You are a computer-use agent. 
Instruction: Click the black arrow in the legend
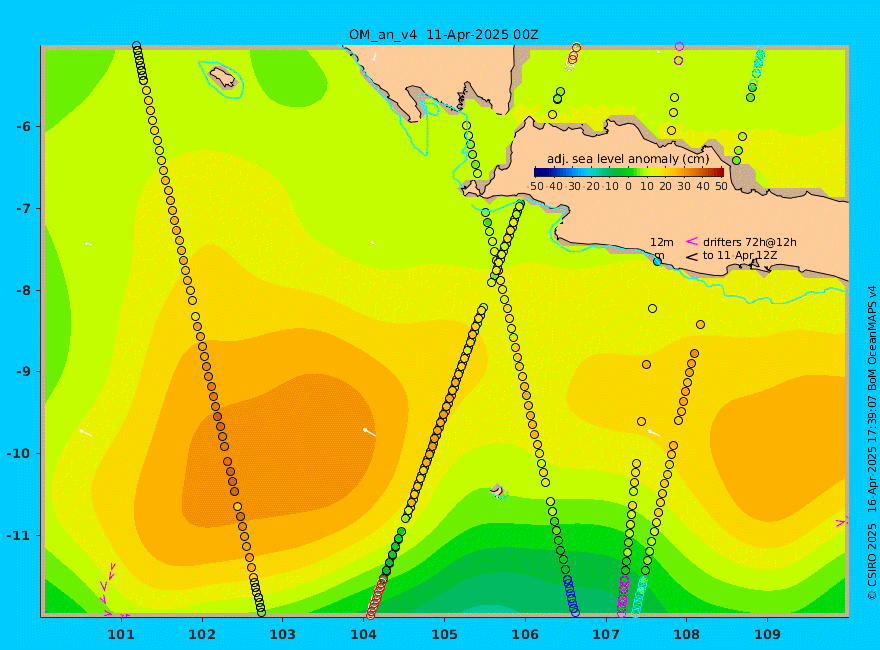tap(691, 257)
